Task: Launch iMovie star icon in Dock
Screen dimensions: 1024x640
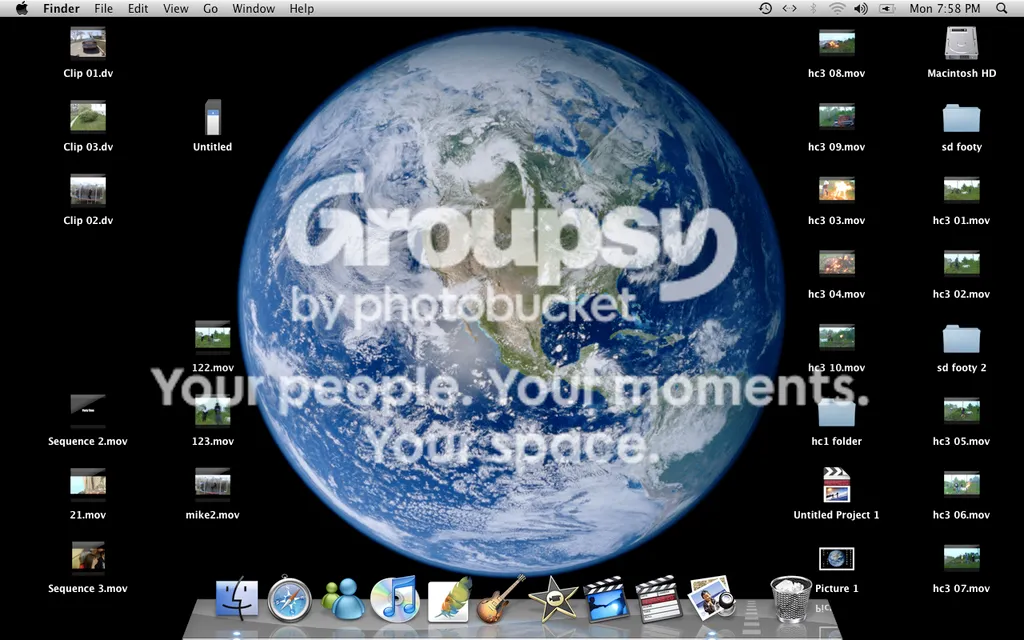Action: pos(554,599)
